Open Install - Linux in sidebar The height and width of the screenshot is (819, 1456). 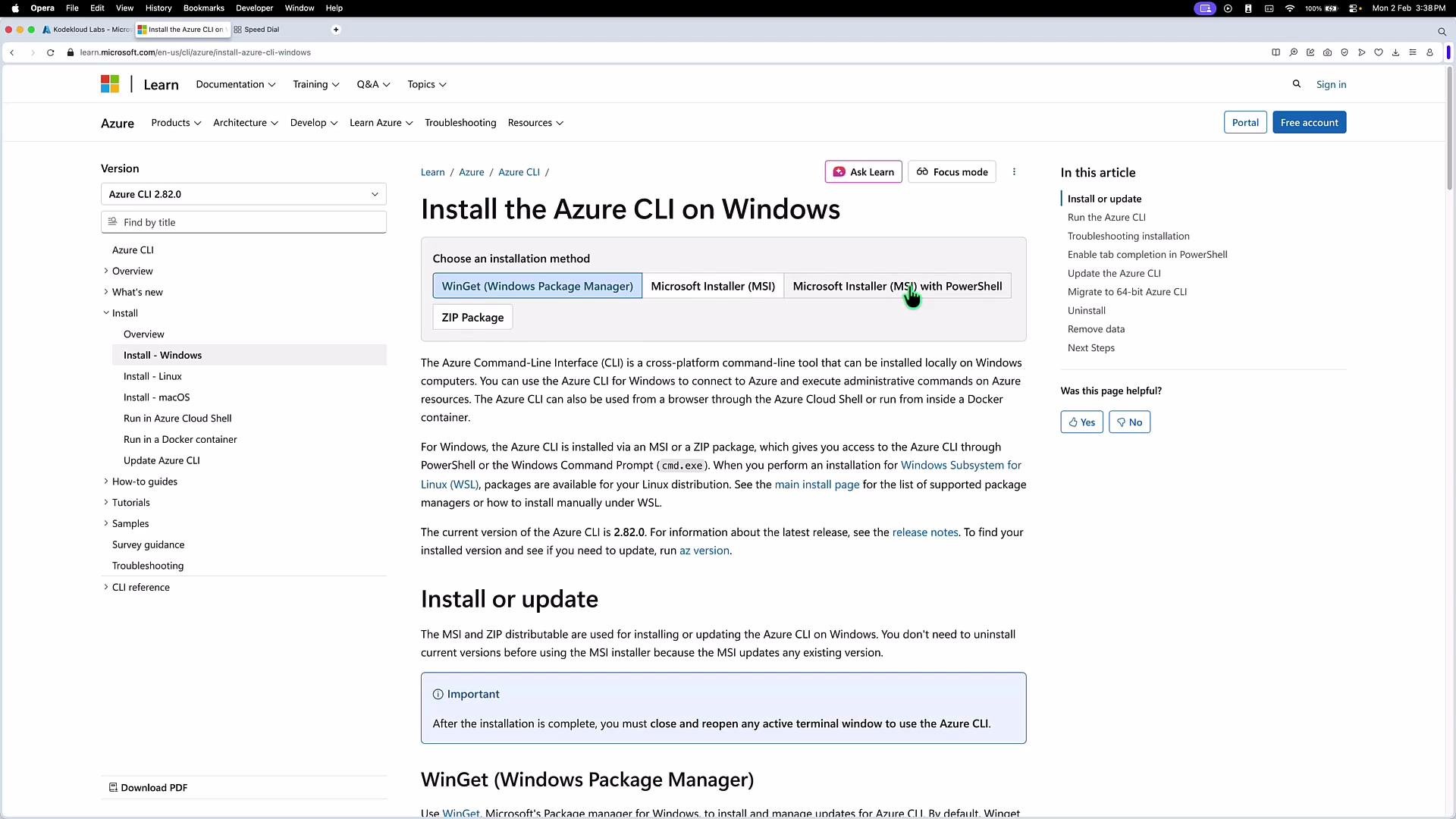pos(152,376)
